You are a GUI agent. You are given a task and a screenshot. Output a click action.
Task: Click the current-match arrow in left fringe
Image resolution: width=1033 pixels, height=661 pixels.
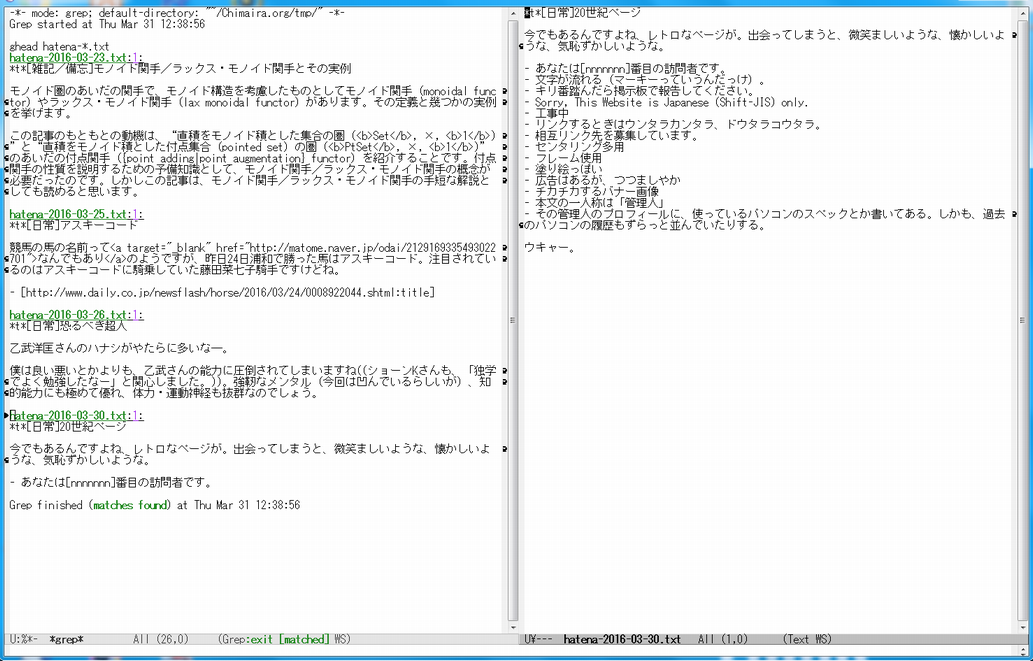5,415
